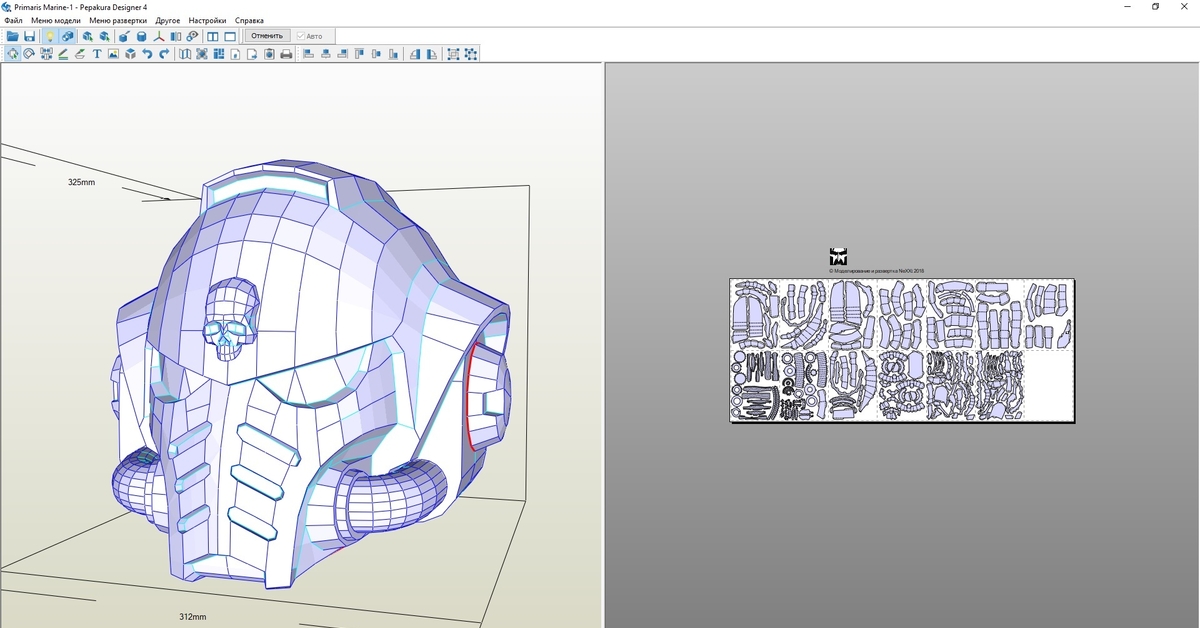Open the Меню модели menu
Viewport: 1200px width, 628px height.
click(x=56, y=20)
